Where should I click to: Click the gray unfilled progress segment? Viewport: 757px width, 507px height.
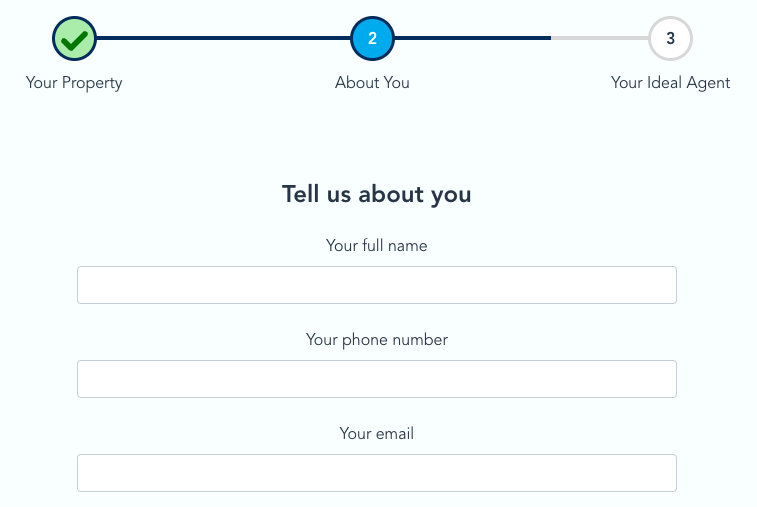tap(600, 38)
